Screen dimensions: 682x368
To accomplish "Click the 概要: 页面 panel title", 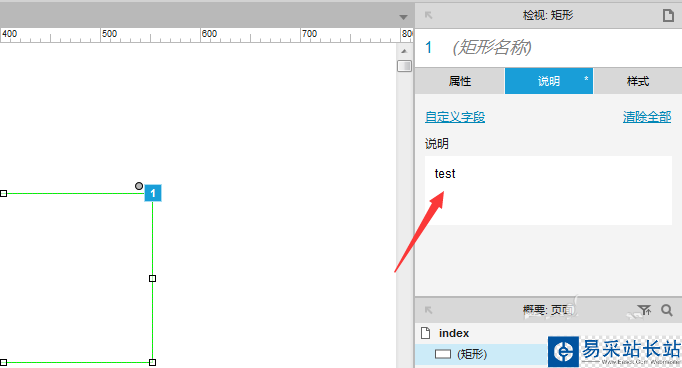I will (548, 310).
